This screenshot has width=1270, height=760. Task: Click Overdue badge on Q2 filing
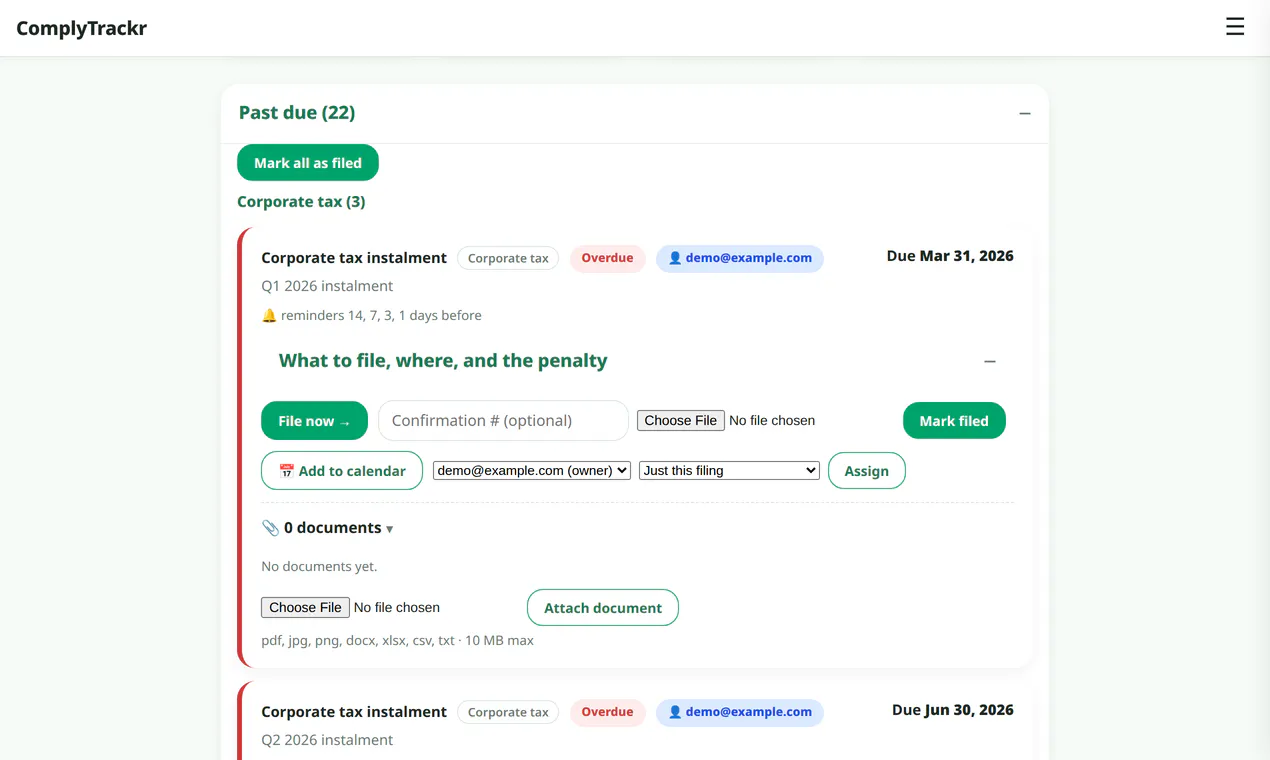pyautogui.click(x=608, y=712)
